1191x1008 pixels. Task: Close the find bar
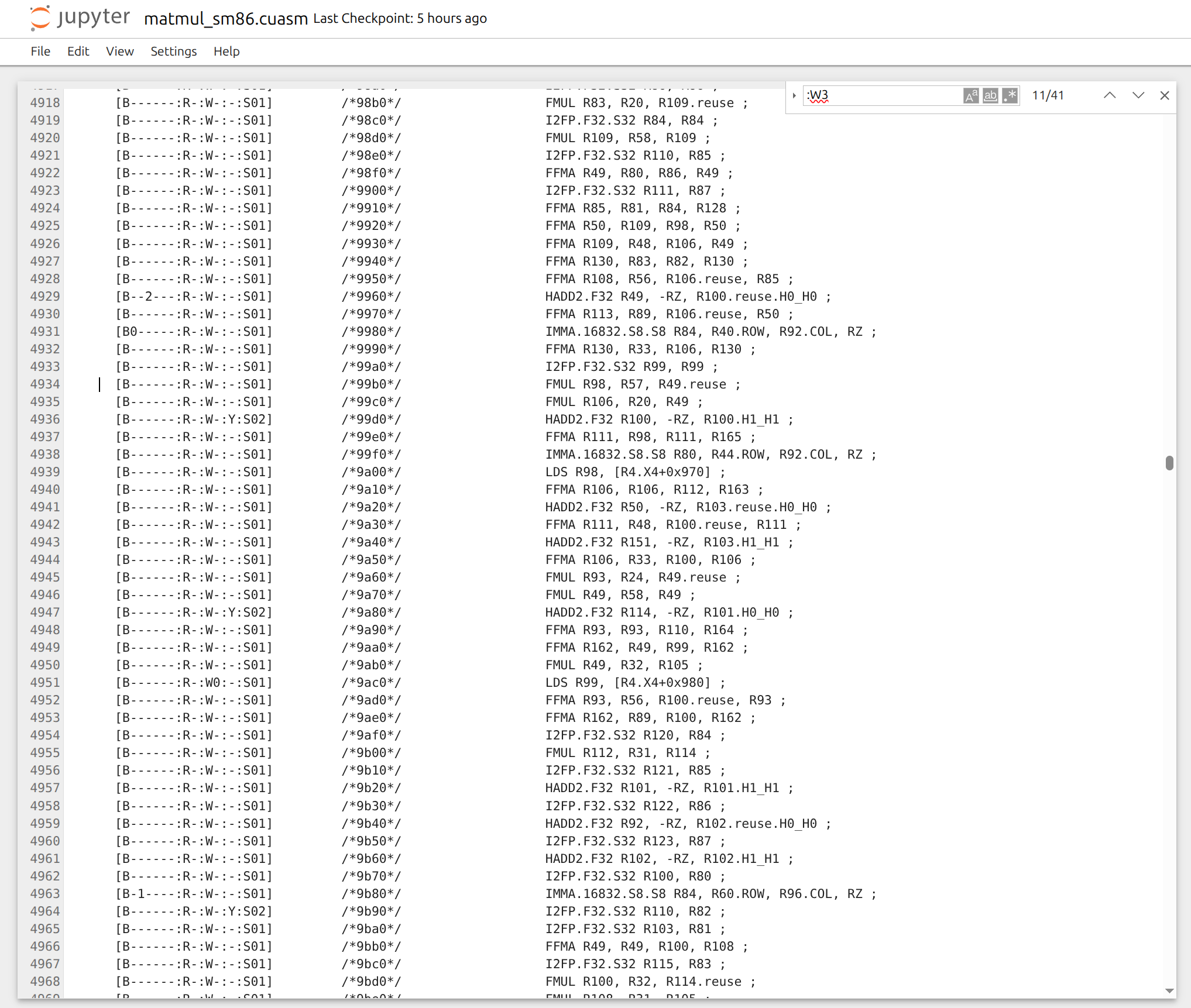tap(1165, 95)
